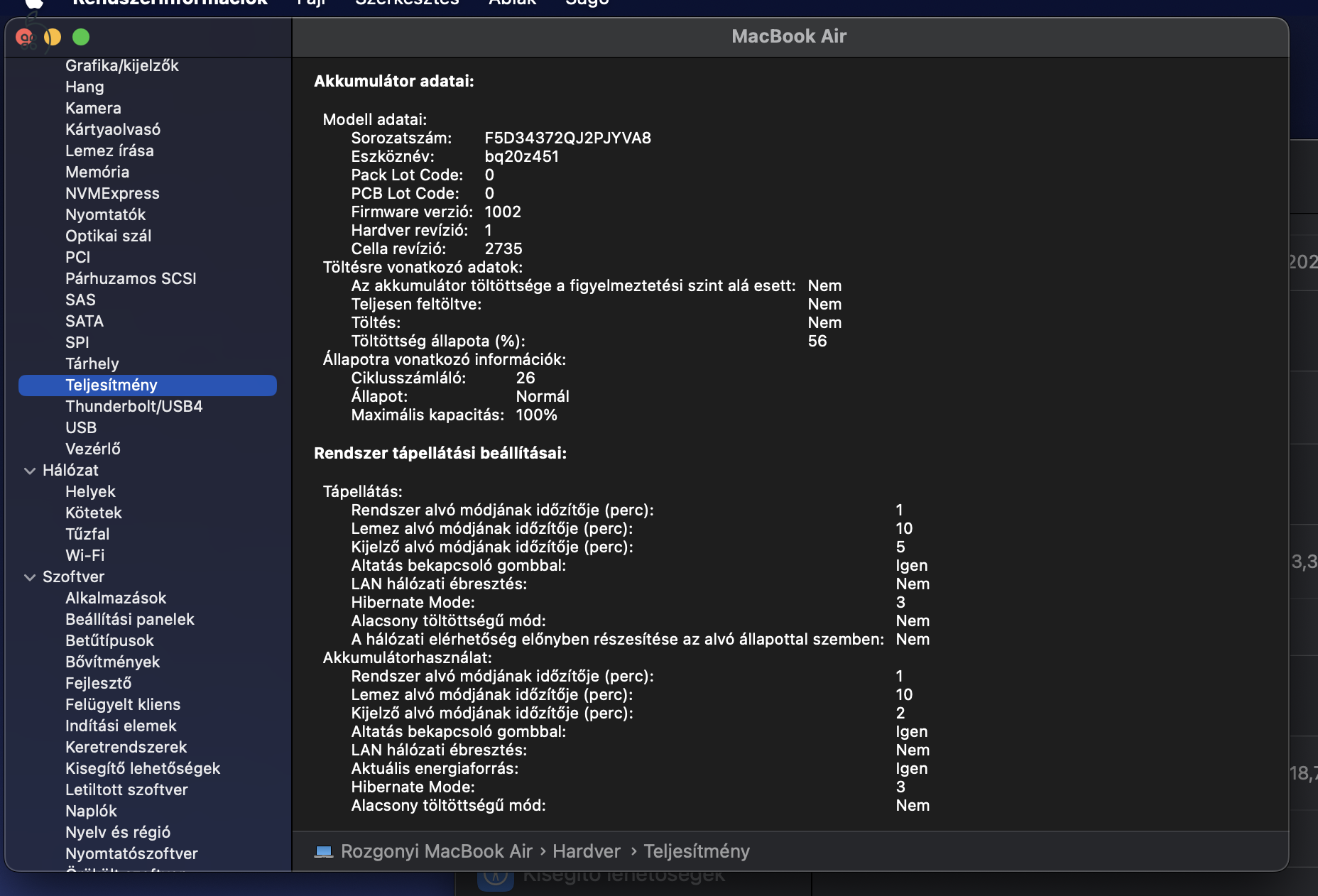Select Beállítási panelek item
The image size is (1318, 896).
[x=130, y=619]
